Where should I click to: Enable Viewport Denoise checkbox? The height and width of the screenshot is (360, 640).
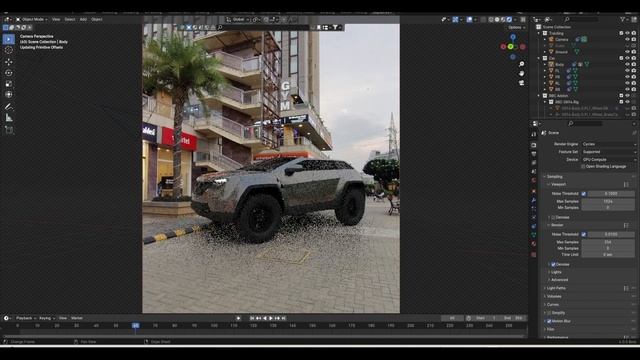coord(553,218)
